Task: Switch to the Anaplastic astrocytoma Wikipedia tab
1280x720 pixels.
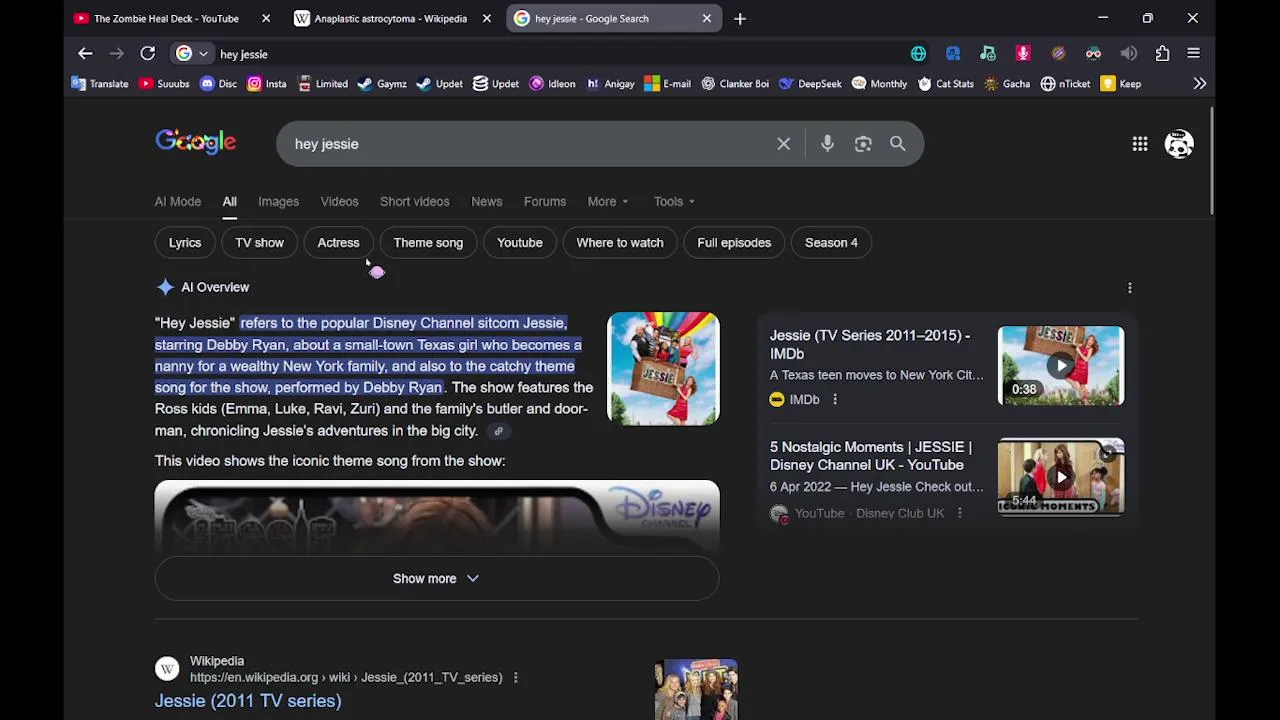Action: [391, 18]
